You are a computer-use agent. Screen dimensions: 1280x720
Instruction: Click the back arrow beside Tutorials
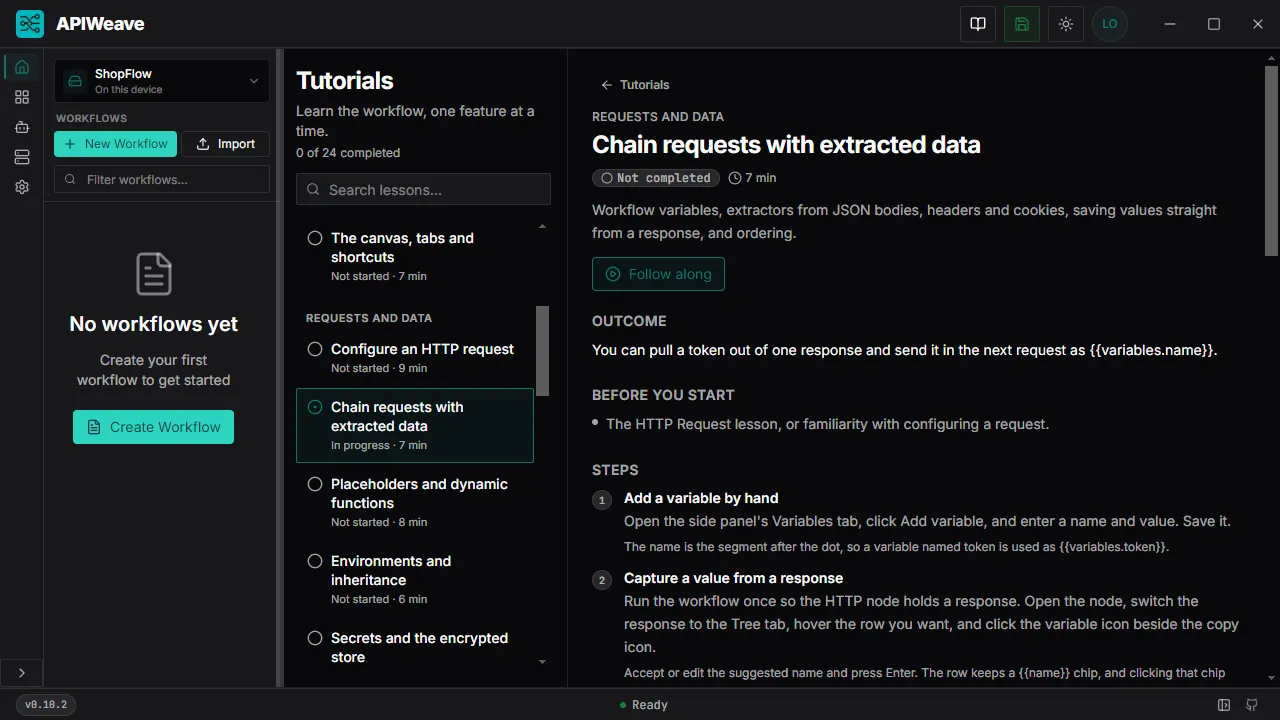(x=606, y=85)
